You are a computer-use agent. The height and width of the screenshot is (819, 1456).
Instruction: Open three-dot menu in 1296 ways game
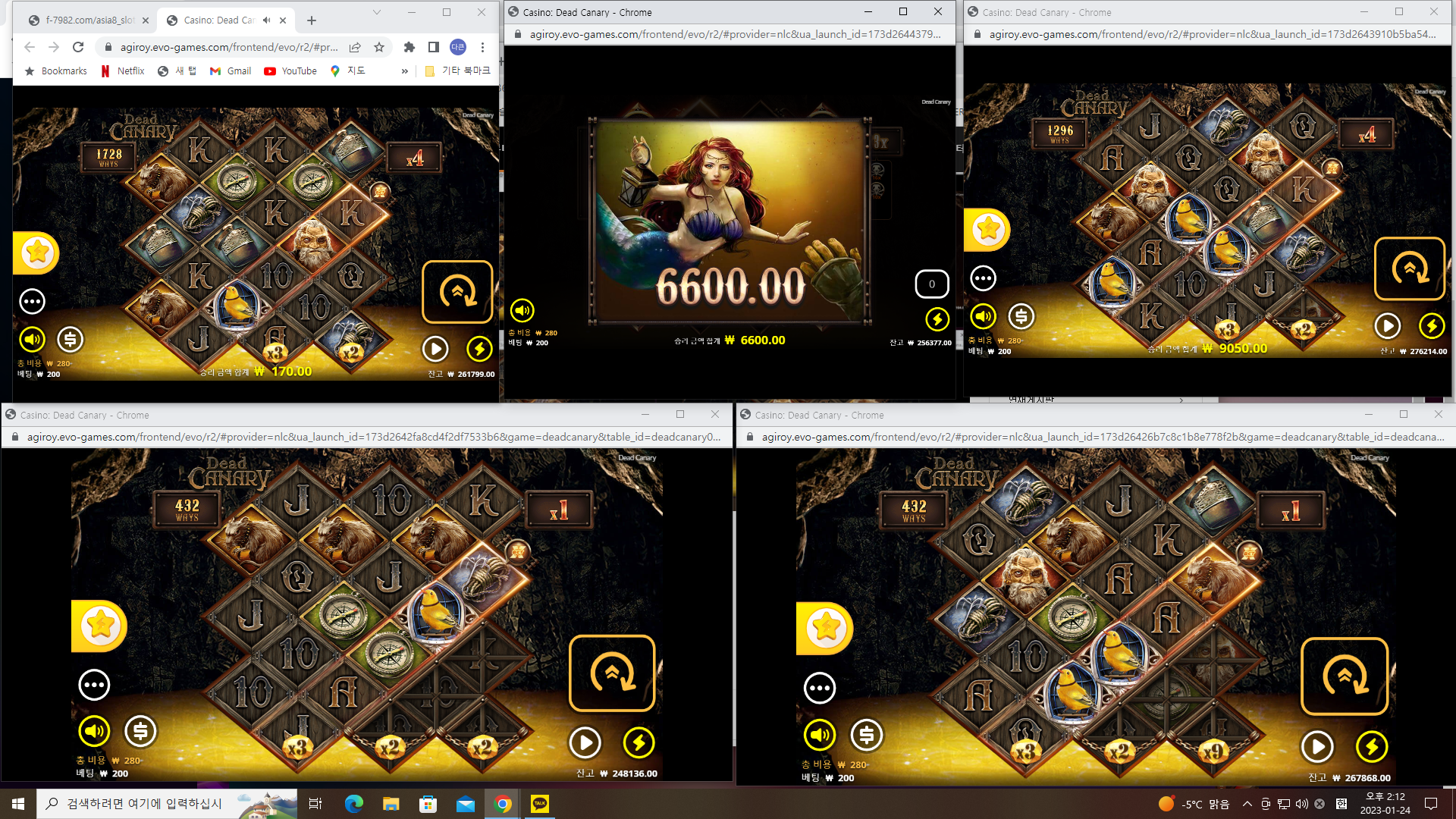[x=983, y=278]
